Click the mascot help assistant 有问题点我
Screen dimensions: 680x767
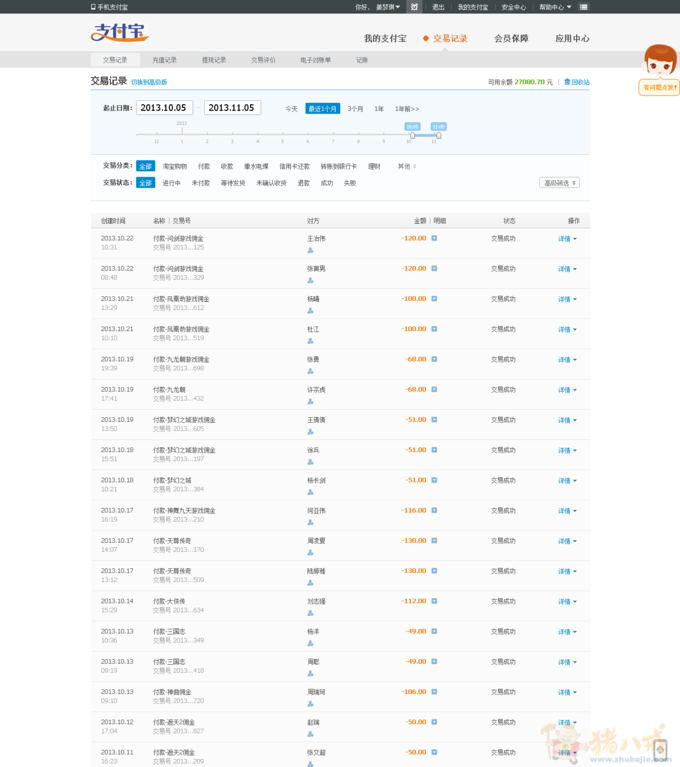[x=659, y=70]
